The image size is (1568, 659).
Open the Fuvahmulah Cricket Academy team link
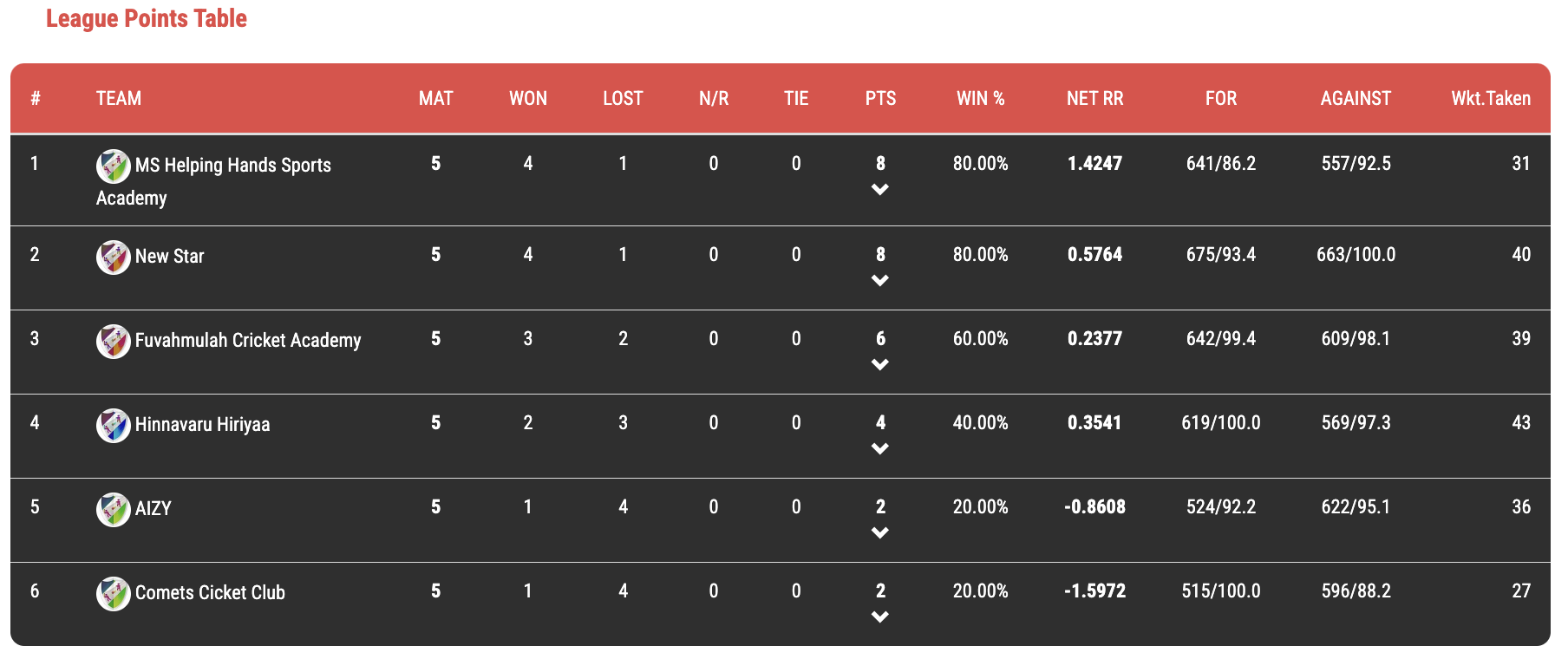[x=248, y=341]
